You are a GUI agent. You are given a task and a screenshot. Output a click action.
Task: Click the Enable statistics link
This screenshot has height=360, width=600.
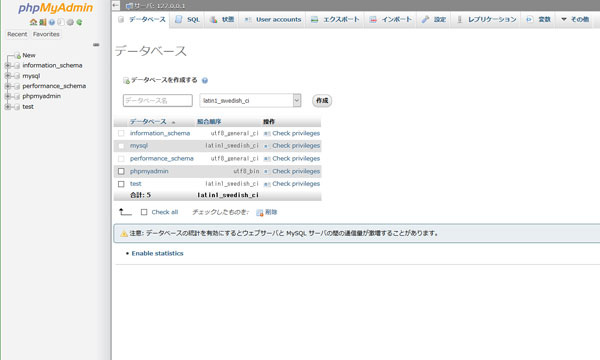tap(157, 253)
